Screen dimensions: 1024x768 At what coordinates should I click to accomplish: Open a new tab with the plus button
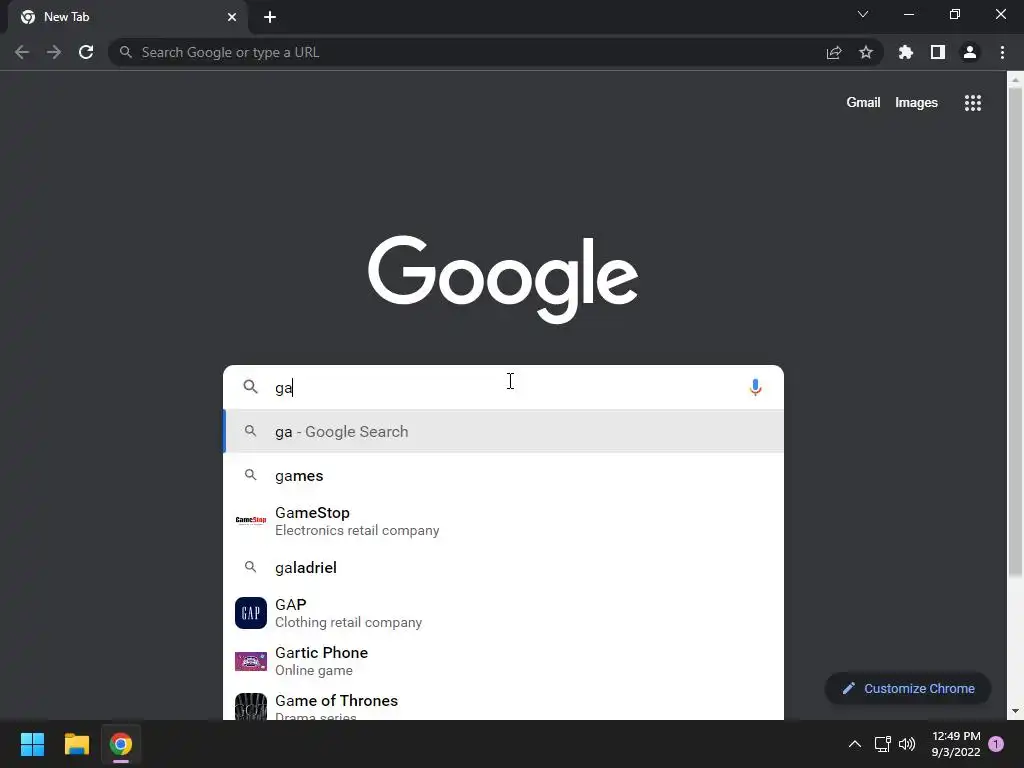[x=270, y=17]
